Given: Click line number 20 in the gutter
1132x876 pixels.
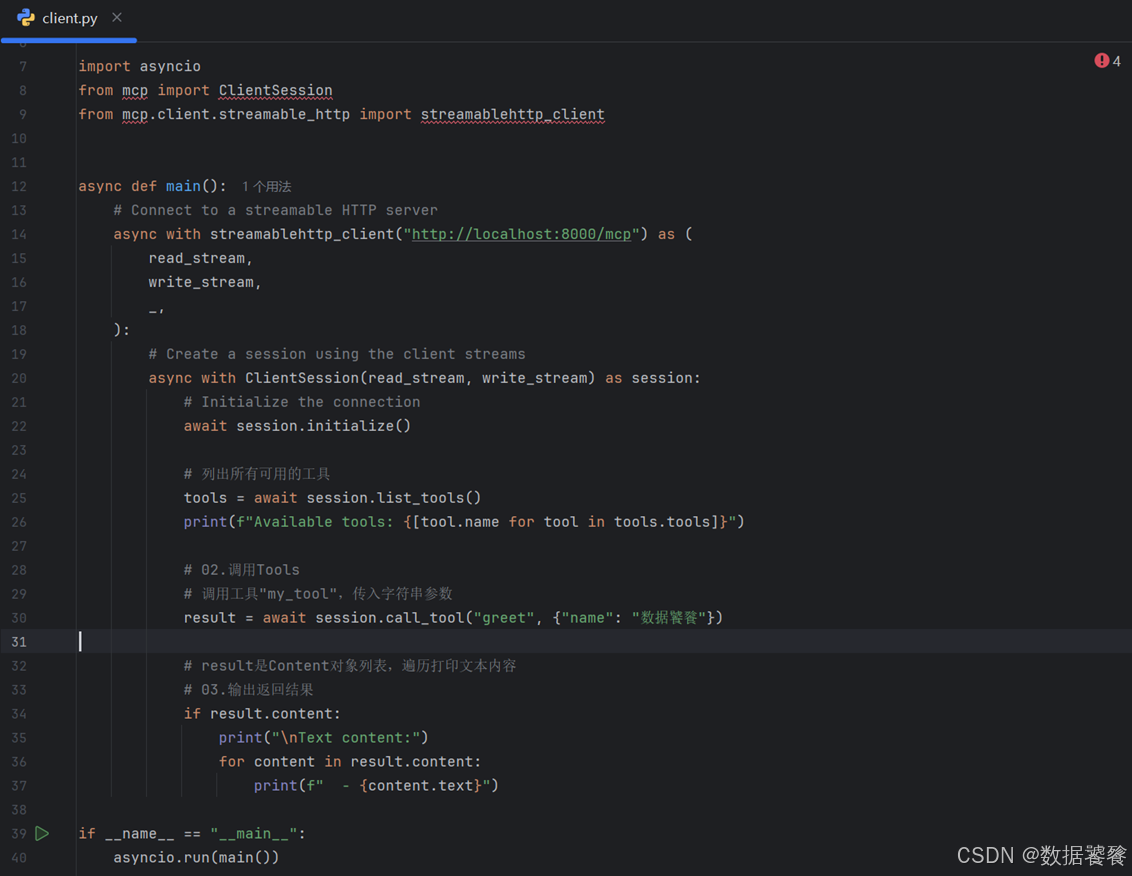Looking at the screenshot, I should tap(19, 378).
